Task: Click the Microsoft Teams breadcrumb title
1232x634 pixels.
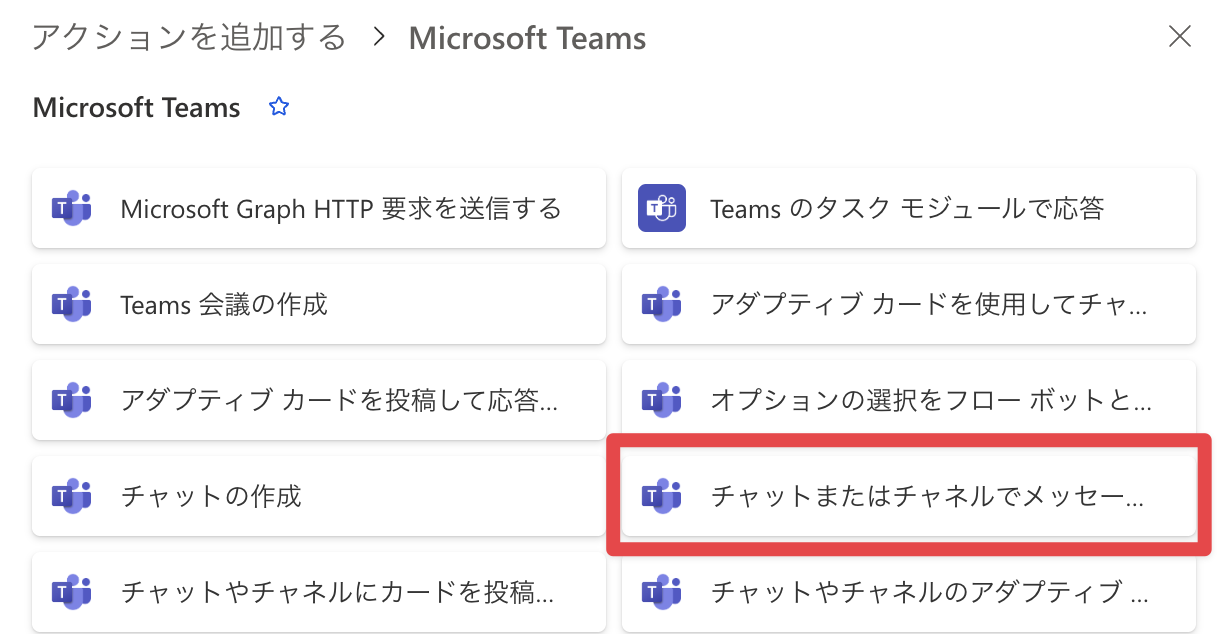Action: point(527,38)
